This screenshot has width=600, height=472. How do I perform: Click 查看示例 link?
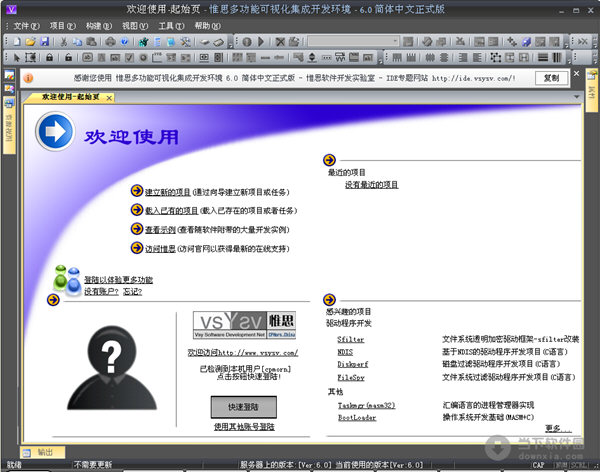160,230
